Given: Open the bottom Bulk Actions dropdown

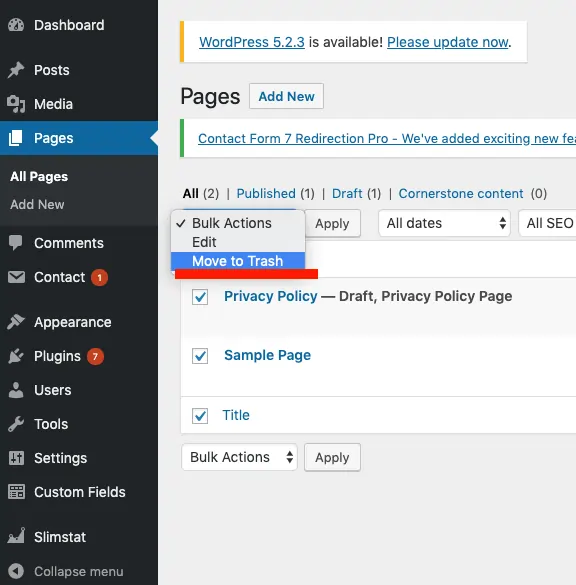Looking at the screenshot, I should coord(240,457).
